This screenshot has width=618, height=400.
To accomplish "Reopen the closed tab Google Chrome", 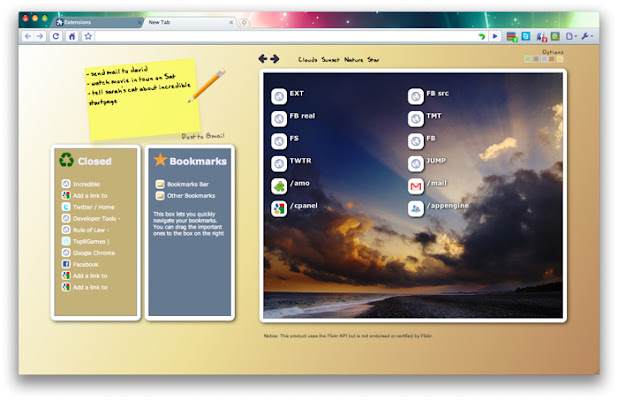I will pyautogui.click(x=89, y=253).
